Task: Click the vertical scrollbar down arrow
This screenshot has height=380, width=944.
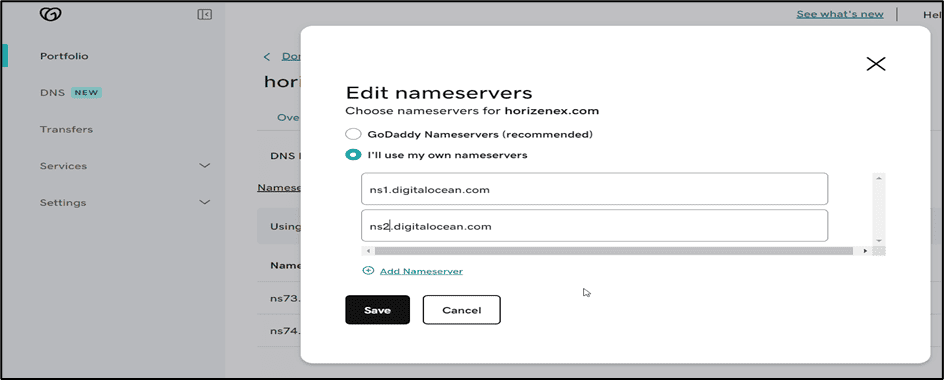Action: coord(878,240)
